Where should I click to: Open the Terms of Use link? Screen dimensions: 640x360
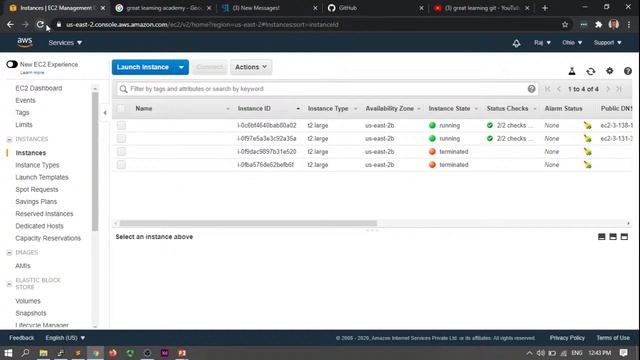point(613,338)
